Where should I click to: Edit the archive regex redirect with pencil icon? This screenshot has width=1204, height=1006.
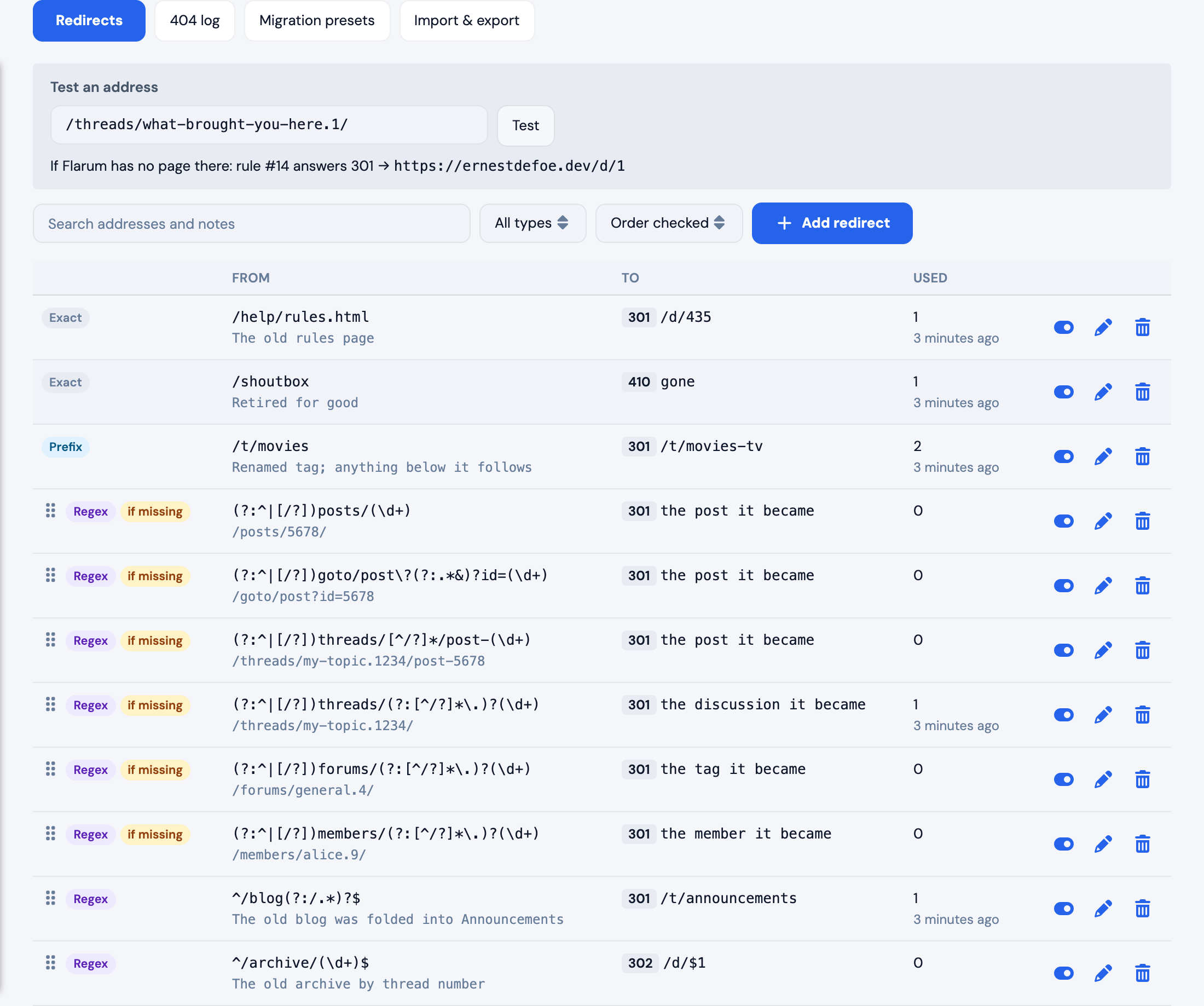point(1103,973)
